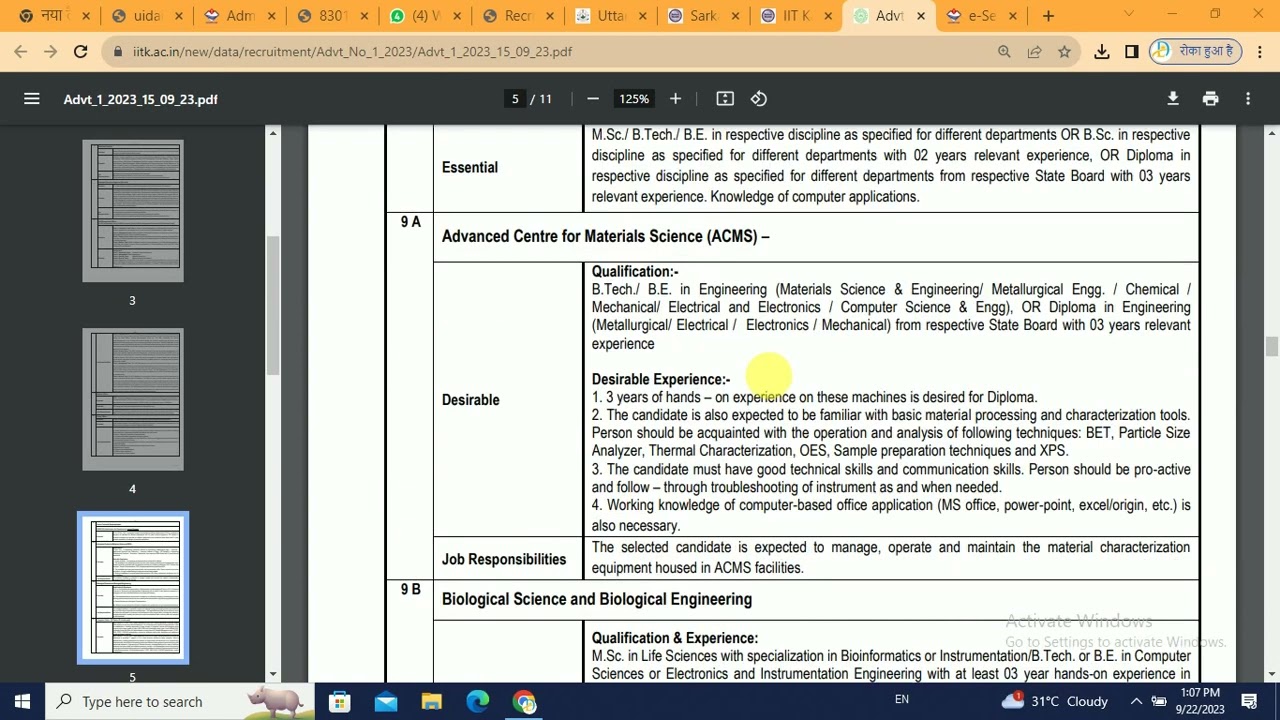Click the EN language indicator
This screenshot has height=720, width=1280.
coord(902,700)
